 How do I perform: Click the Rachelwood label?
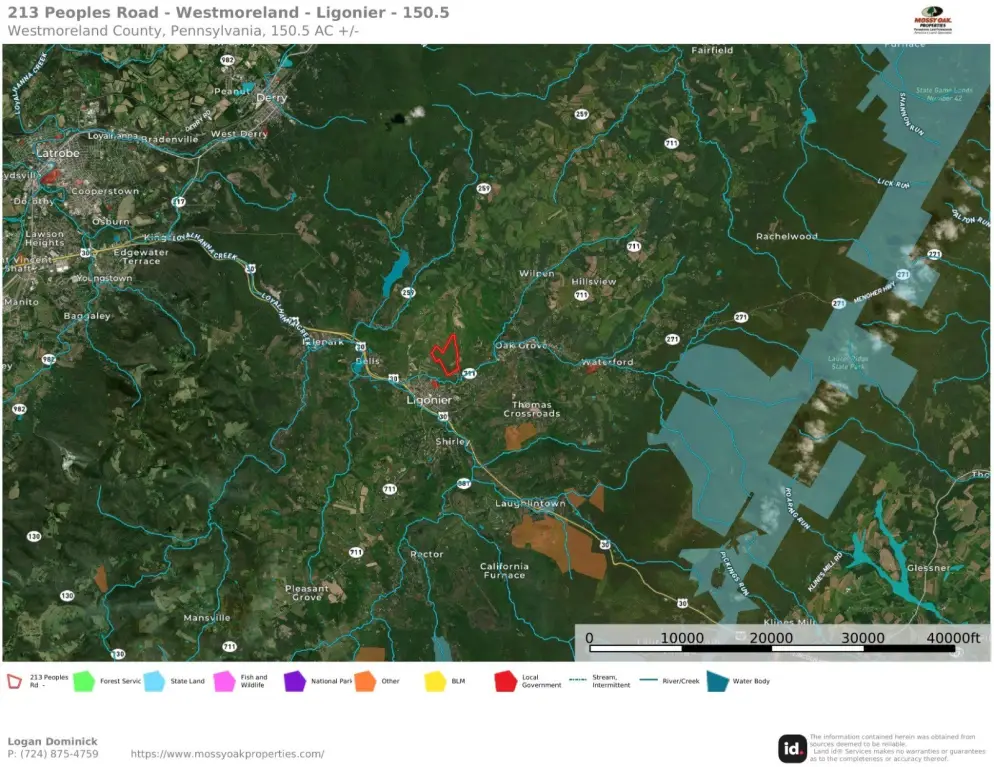point(787,236)
